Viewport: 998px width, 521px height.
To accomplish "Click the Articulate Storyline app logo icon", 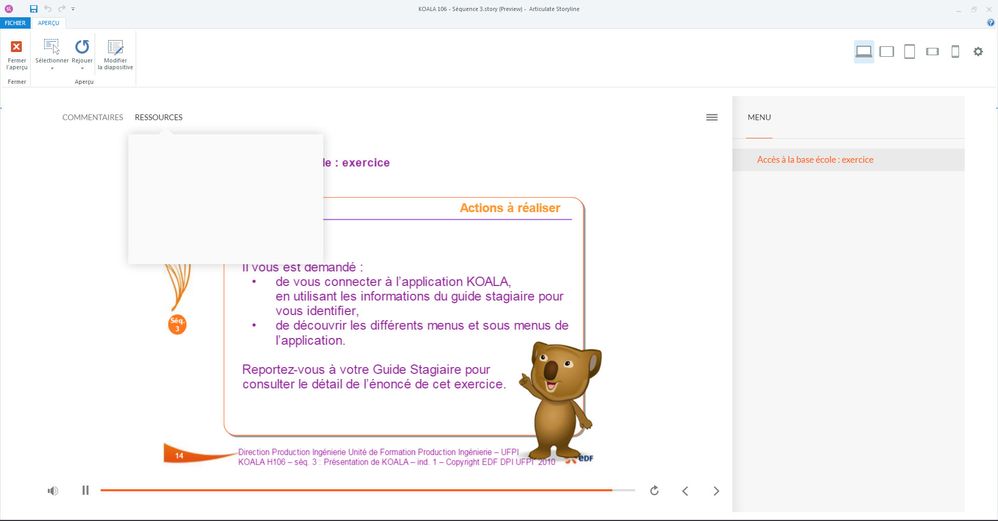I will 9,9.
